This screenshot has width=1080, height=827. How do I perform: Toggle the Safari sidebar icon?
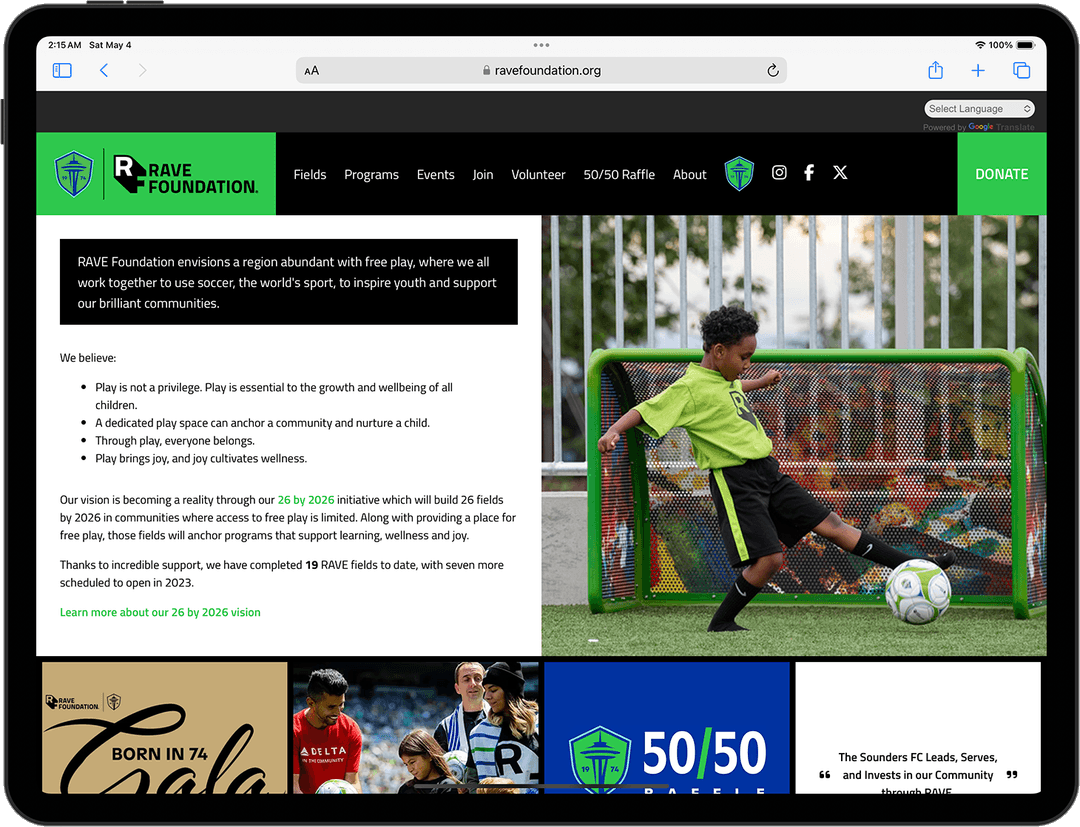(x=62, y=70)
